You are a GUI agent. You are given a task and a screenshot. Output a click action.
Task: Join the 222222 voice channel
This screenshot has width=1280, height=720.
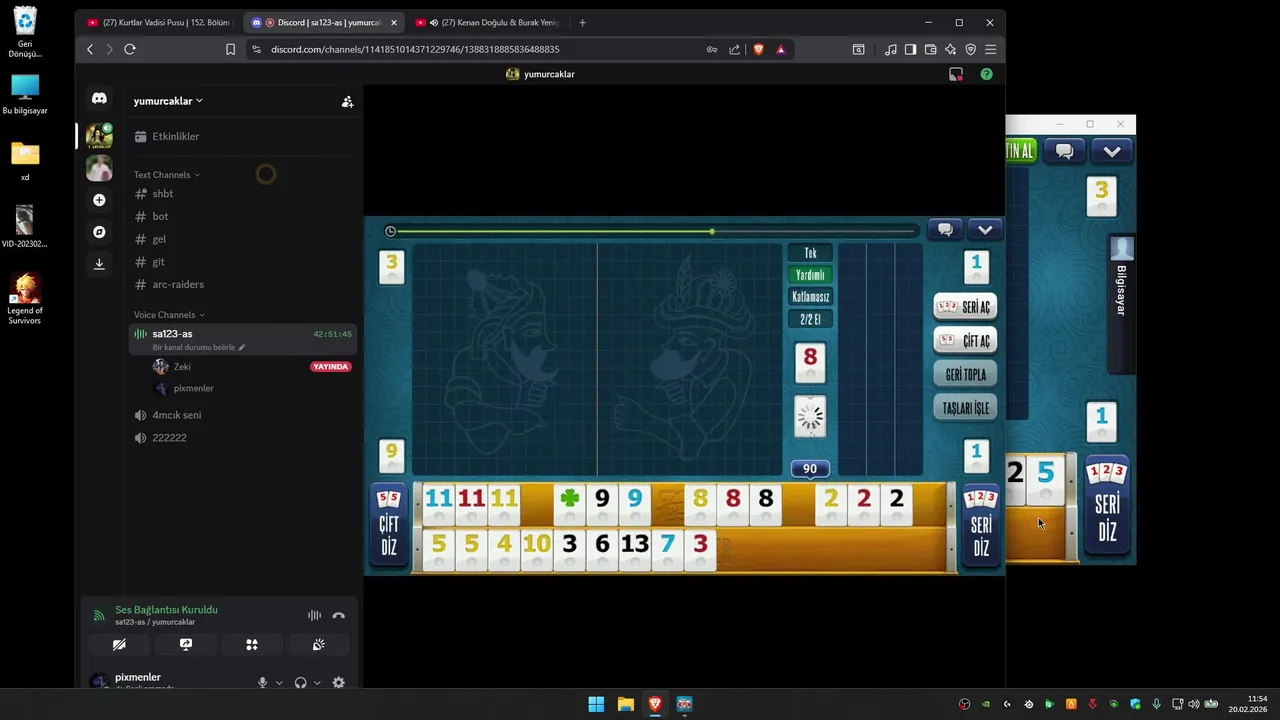click(241, 438)
